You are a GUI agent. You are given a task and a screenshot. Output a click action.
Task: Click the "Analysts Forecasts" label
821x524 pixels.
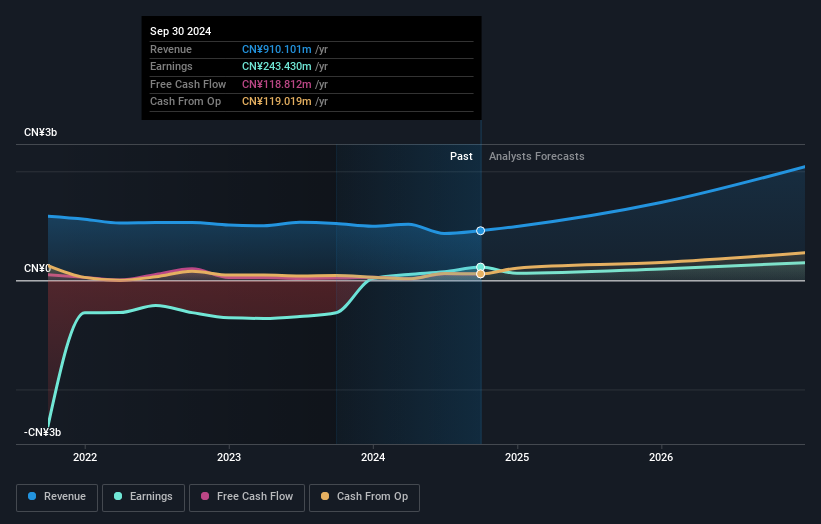point(537,156)
